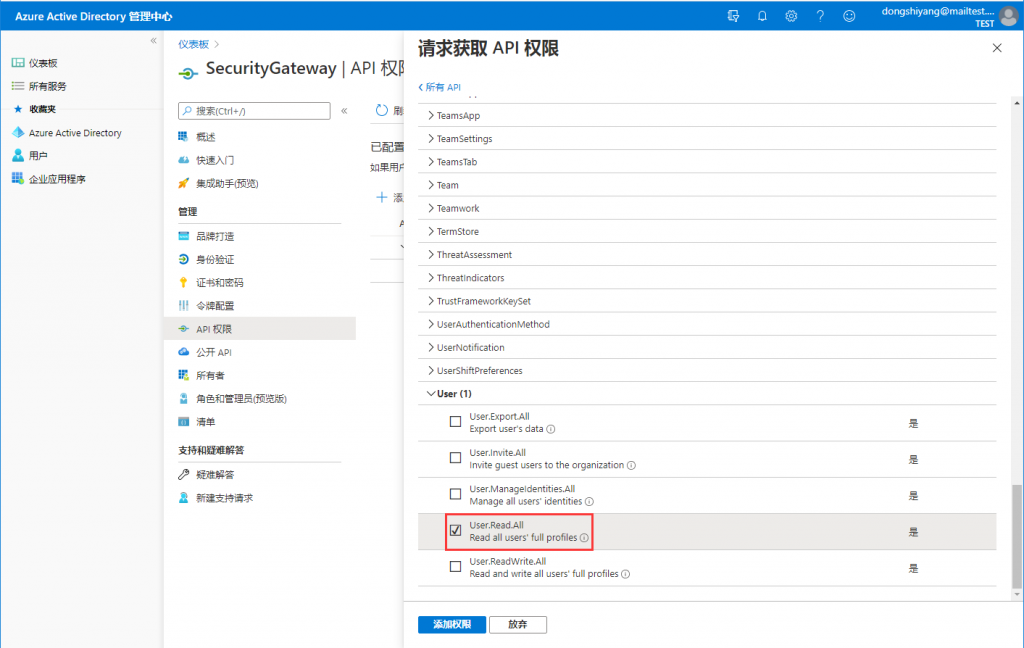
Task: Open the account avatar menu
Action: [x=1009, y=16]
